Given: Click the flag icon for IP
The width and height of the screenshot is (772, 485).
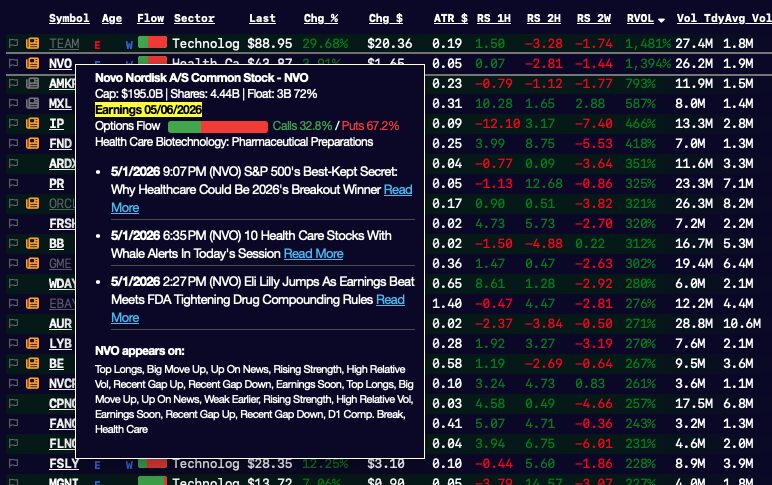Looking at the screenshot, I should coord(13,123).
